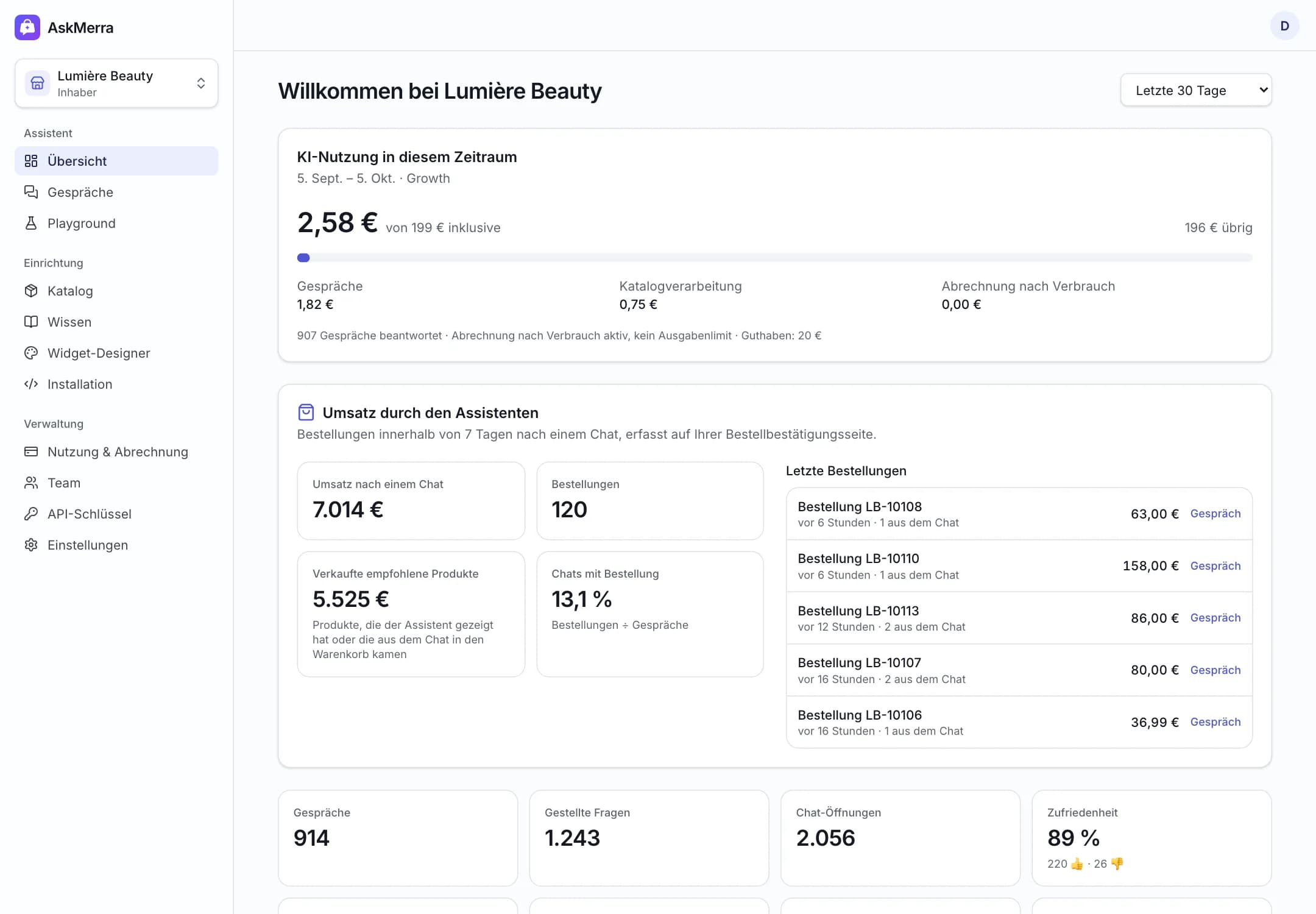This screenshot has width=1316, height=914.
Task: Click the Verkaufte empfohlene Produkte 5.525 € value
Action: 350,600
